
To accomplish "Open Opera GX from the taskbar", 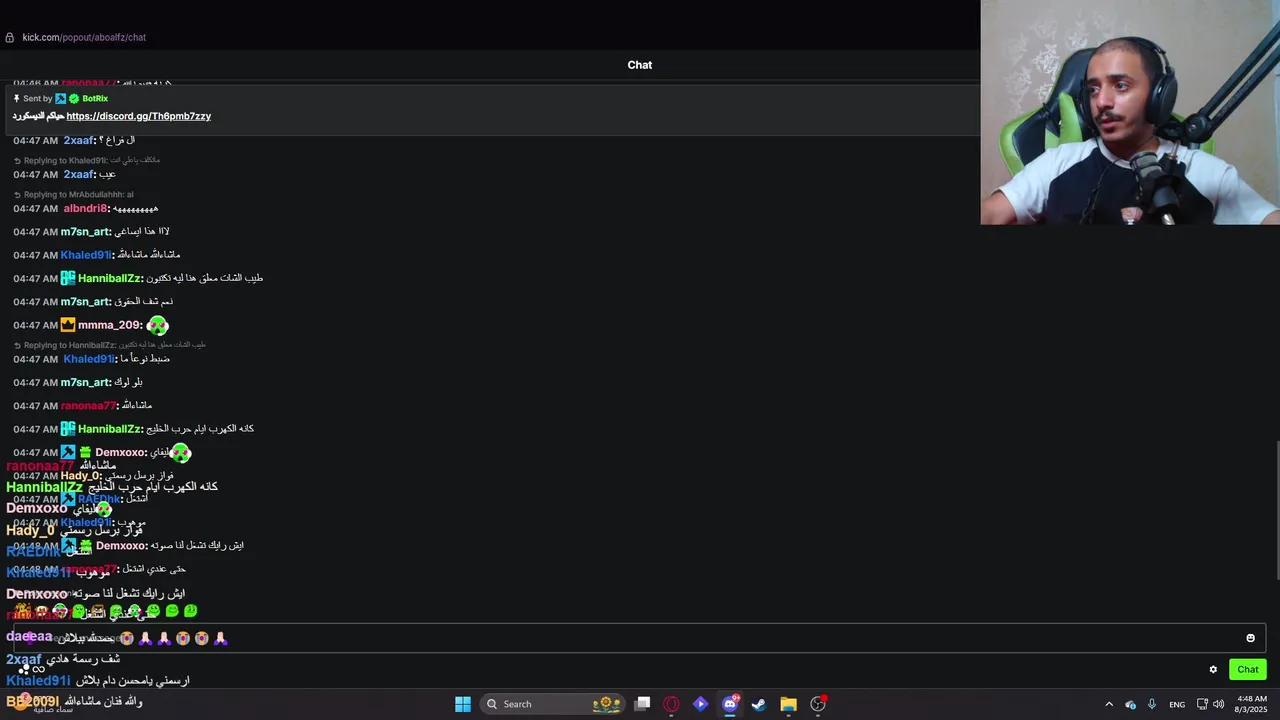I will (671, 704).
